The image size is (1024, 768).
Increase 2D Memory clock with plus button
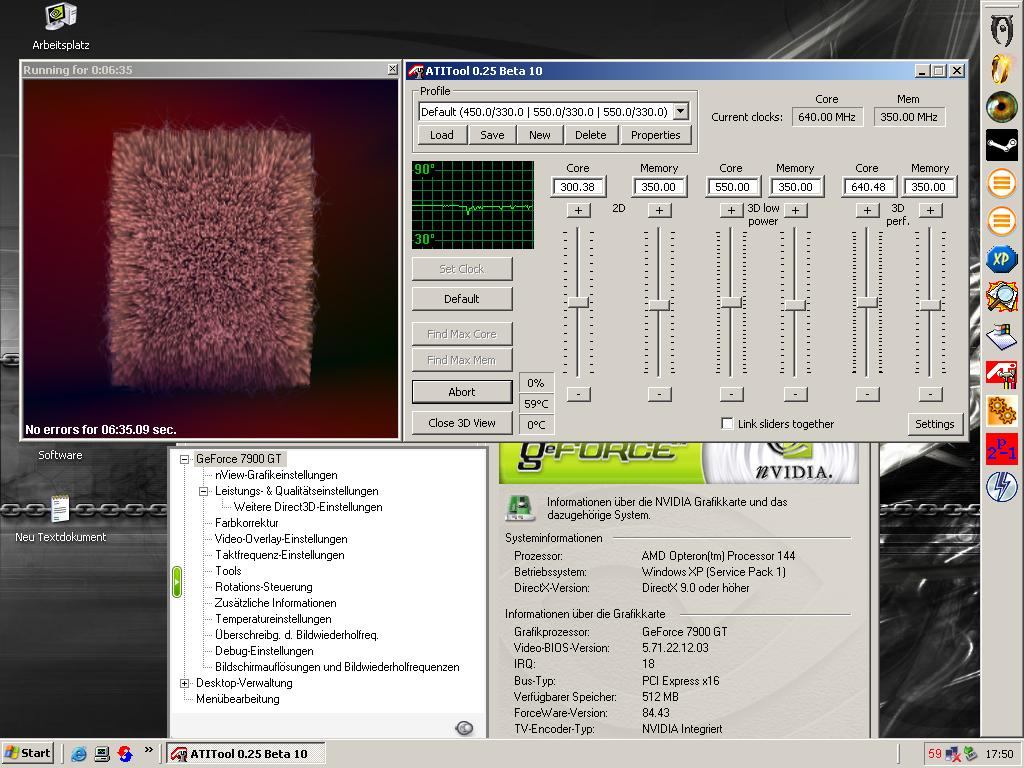[x=660, y=210]
